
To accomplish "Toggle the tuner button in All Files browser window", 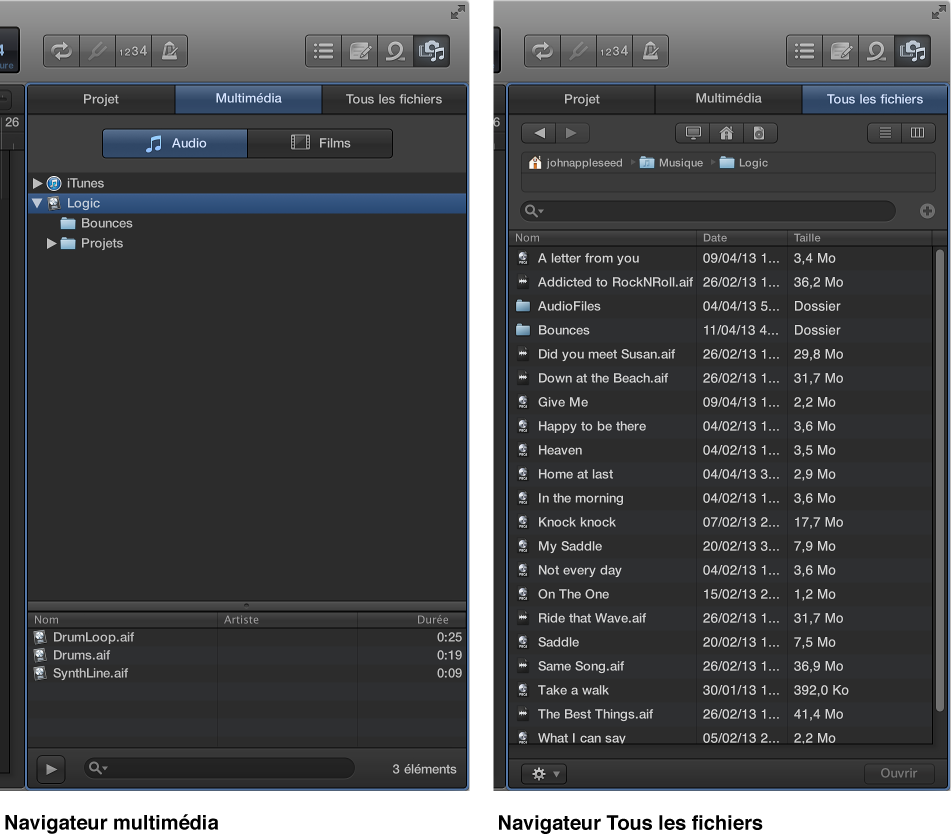I will tap(578, 52).
